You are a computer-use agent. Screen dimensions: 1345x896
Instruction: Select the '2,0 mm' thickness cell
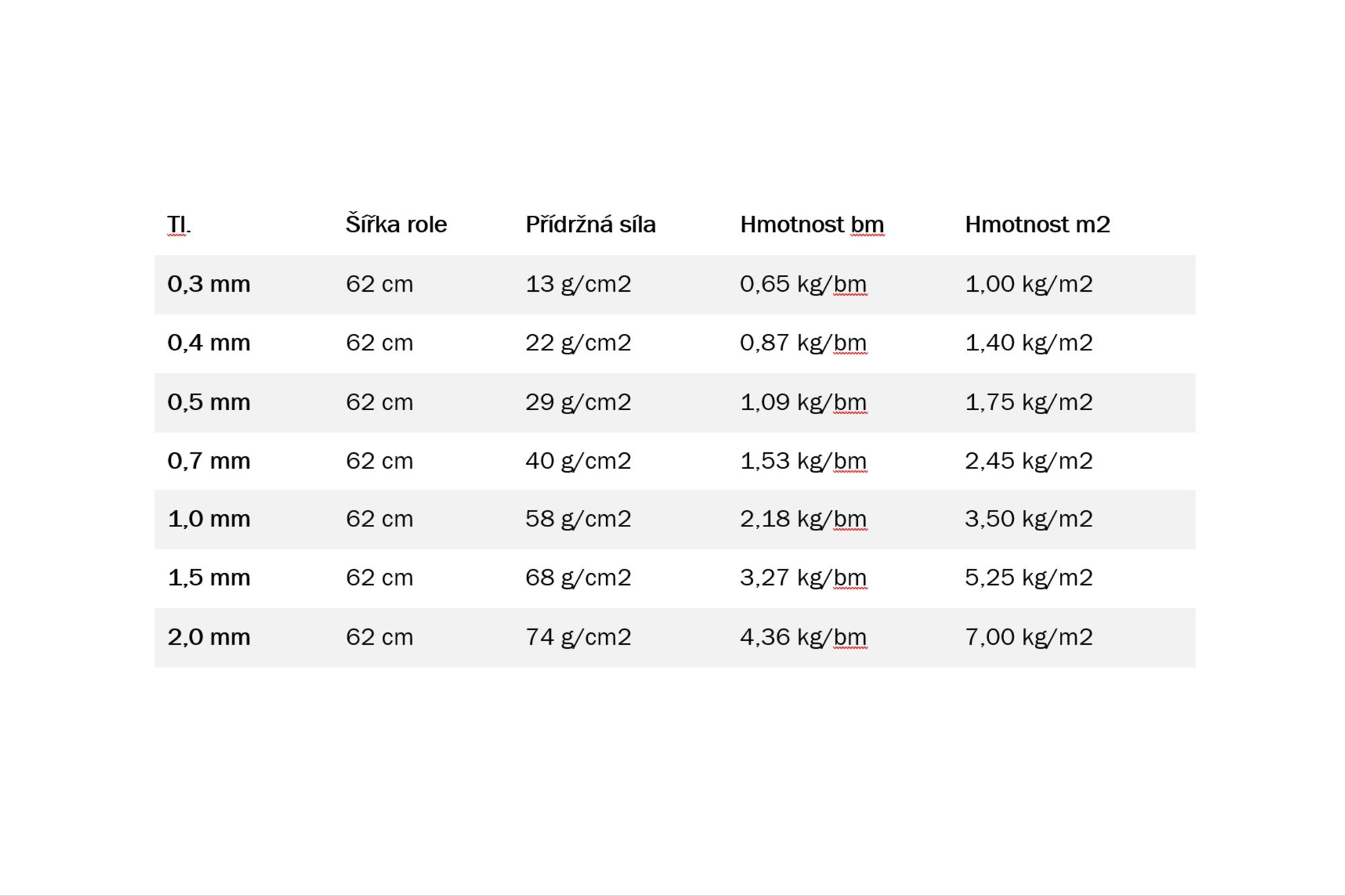208,637
